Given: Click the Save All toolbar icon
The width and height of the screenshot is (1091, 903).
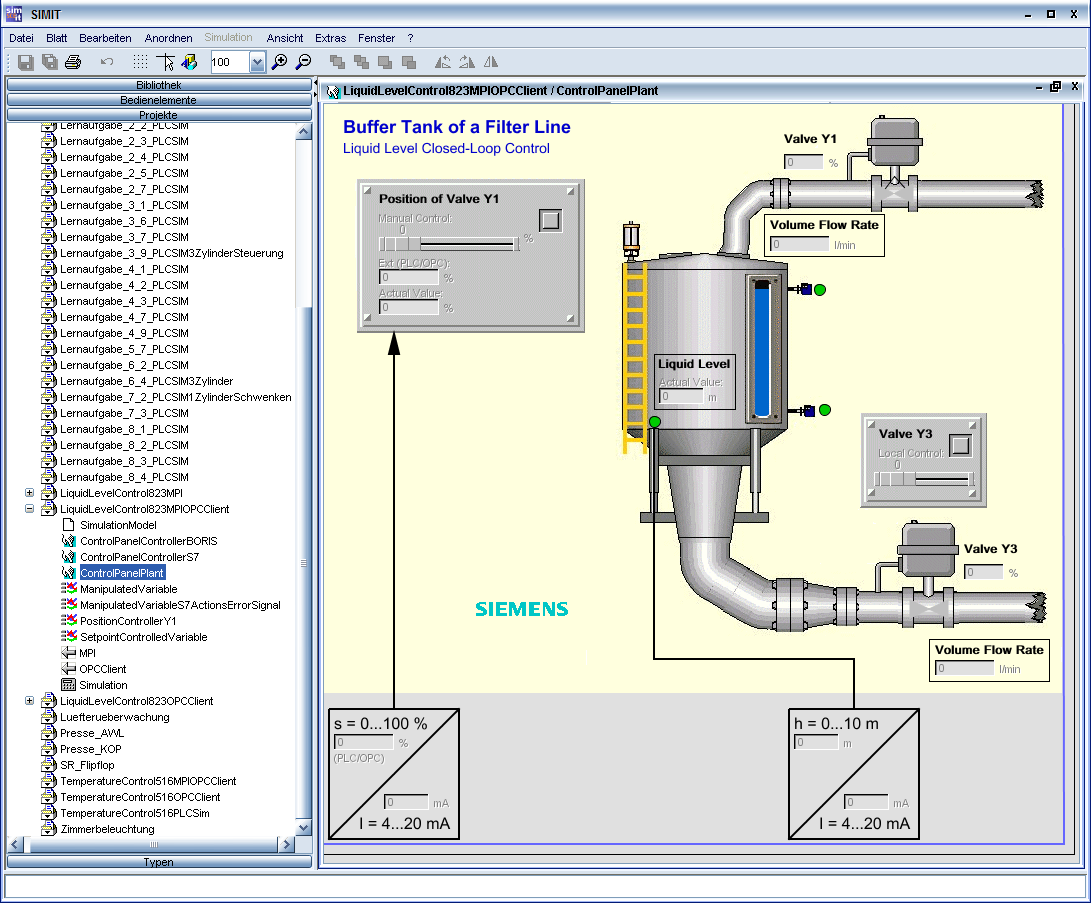Looking at the screenshot, I should coord(49,62).
